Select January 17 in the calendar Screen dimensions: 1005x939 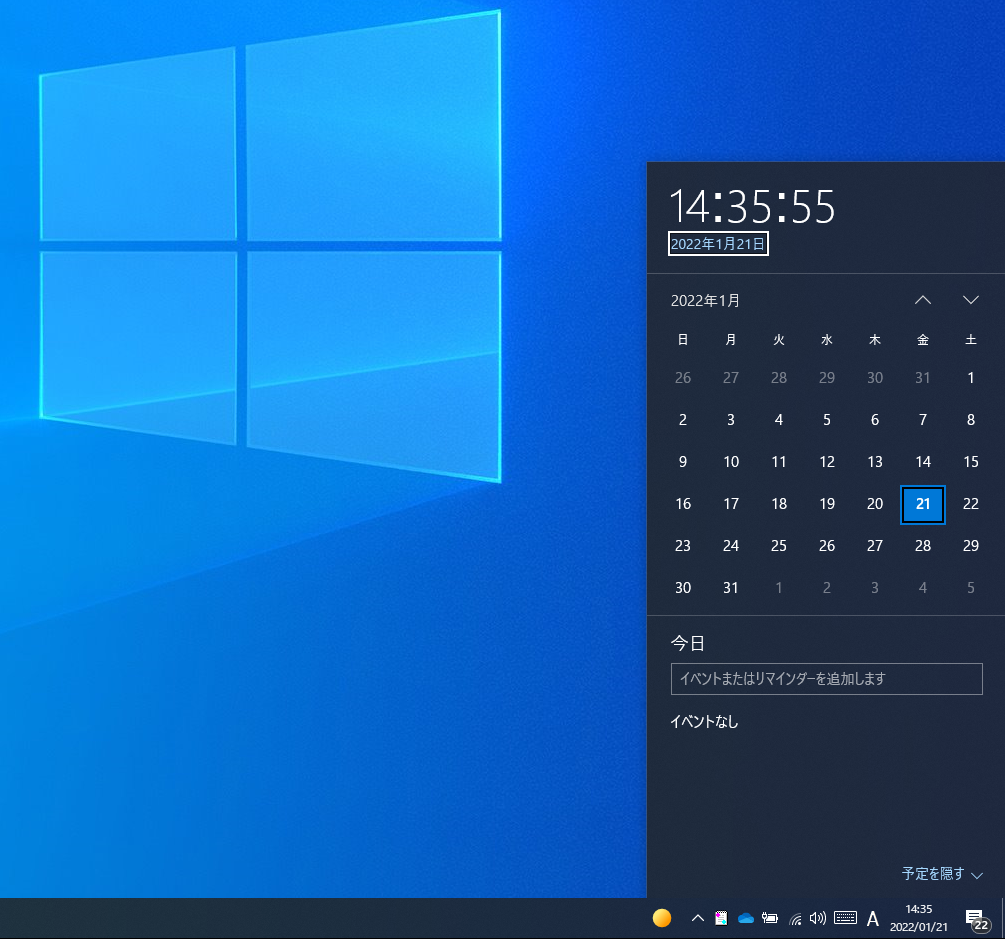coord(731,504)
